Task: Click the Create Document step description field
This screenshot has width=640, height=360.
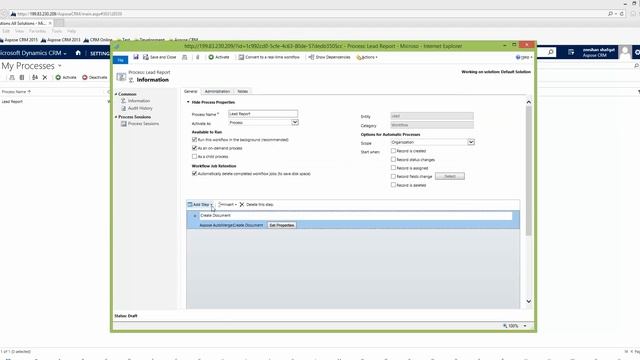Action: 355,216
